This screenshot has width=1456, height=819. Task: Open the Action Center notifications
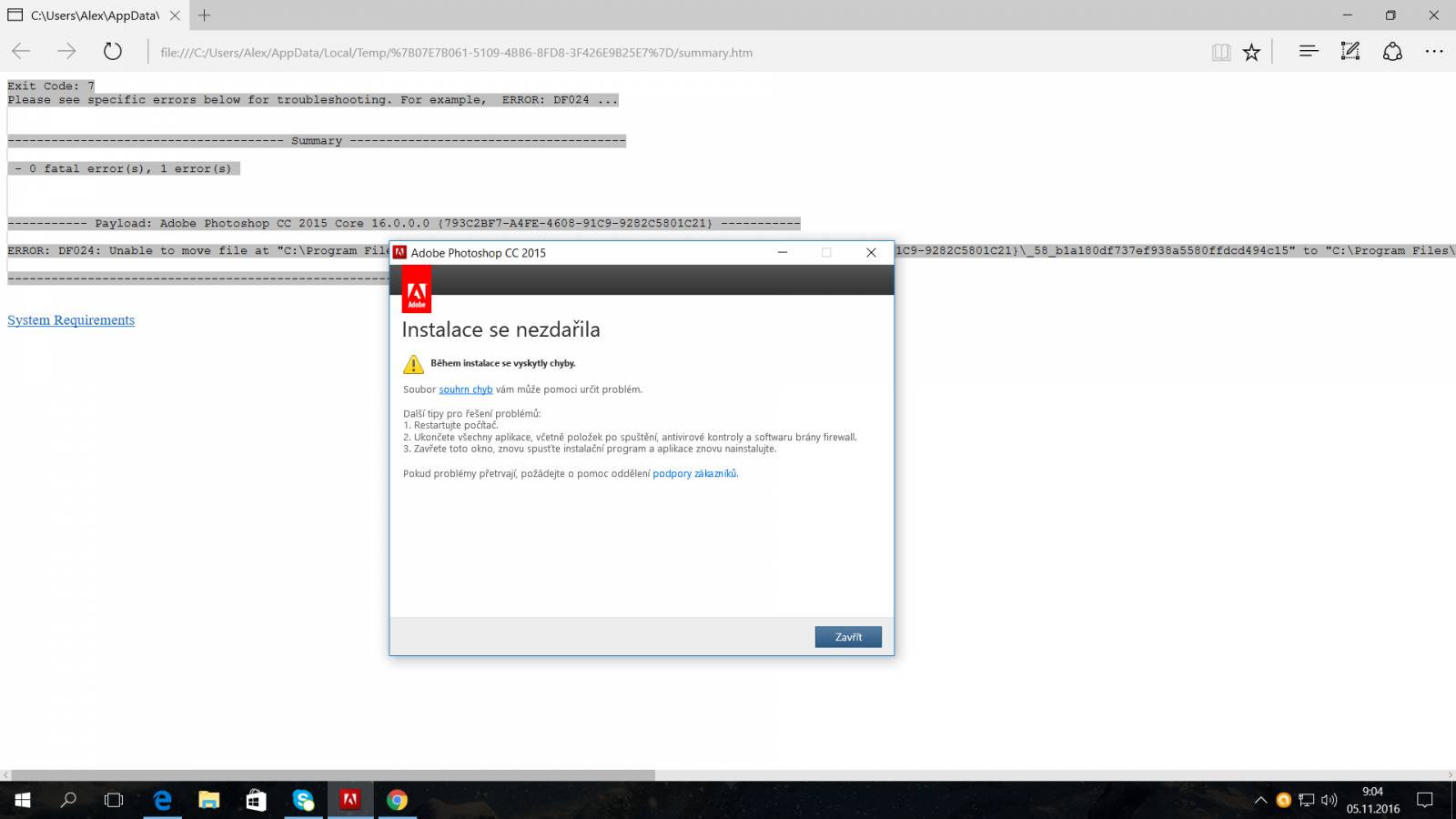(1425, 801)
